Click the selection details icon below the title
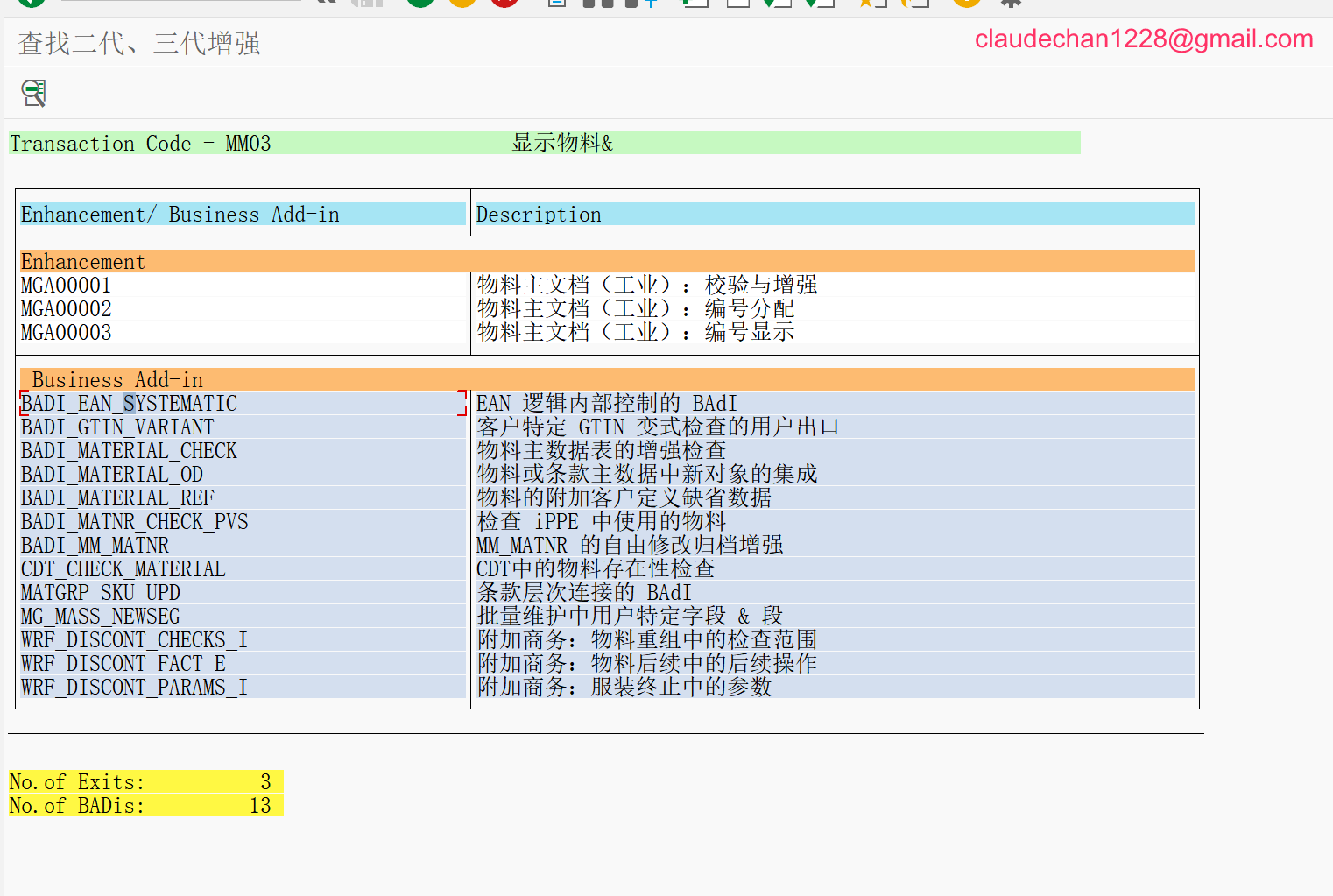Screen dimensions: 1333x896 34,93
